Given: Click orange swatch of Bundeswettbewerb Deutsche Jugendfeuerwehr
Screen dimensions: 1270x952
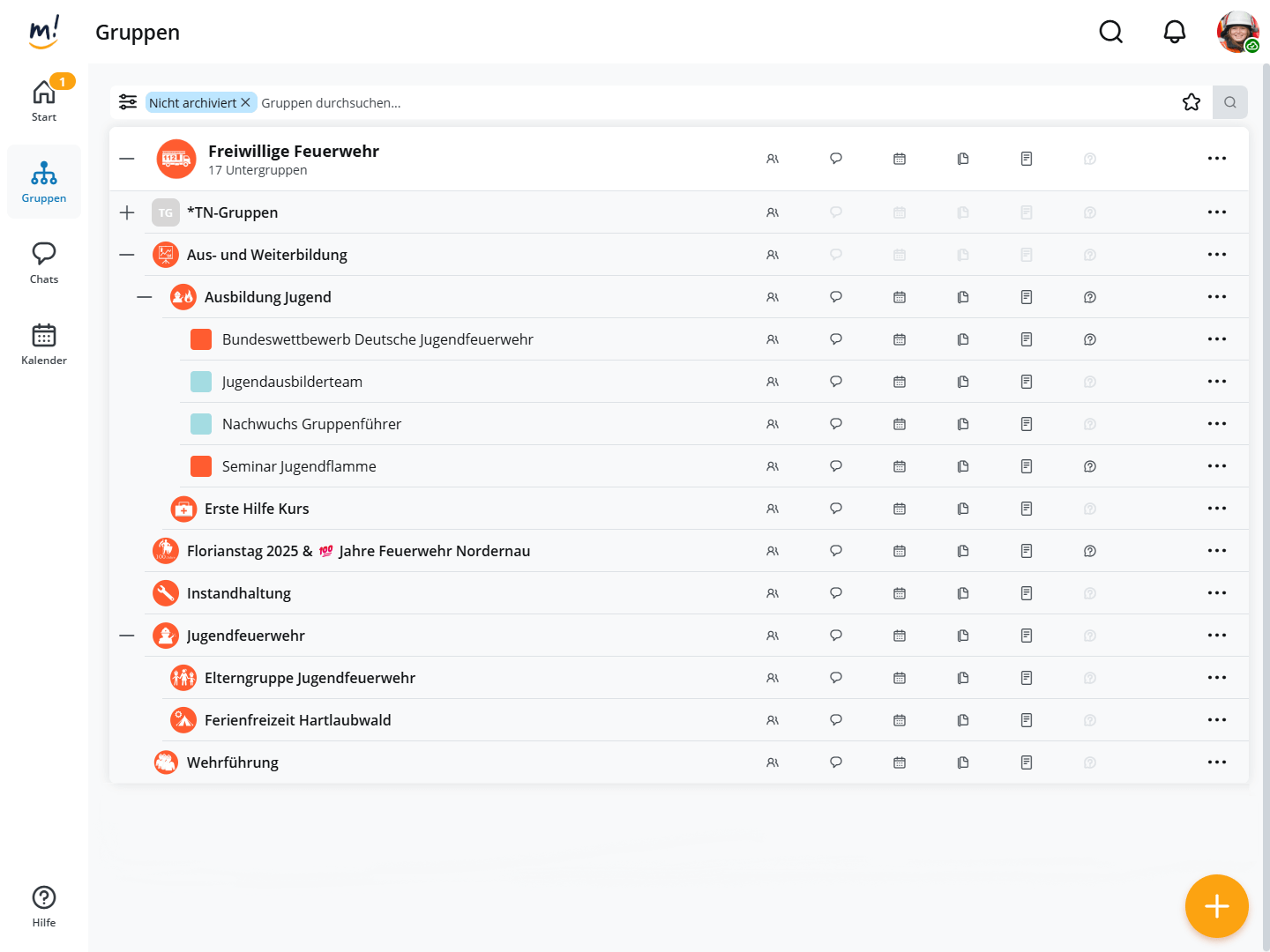Looking at the screenshot, I should pos(201,339).
